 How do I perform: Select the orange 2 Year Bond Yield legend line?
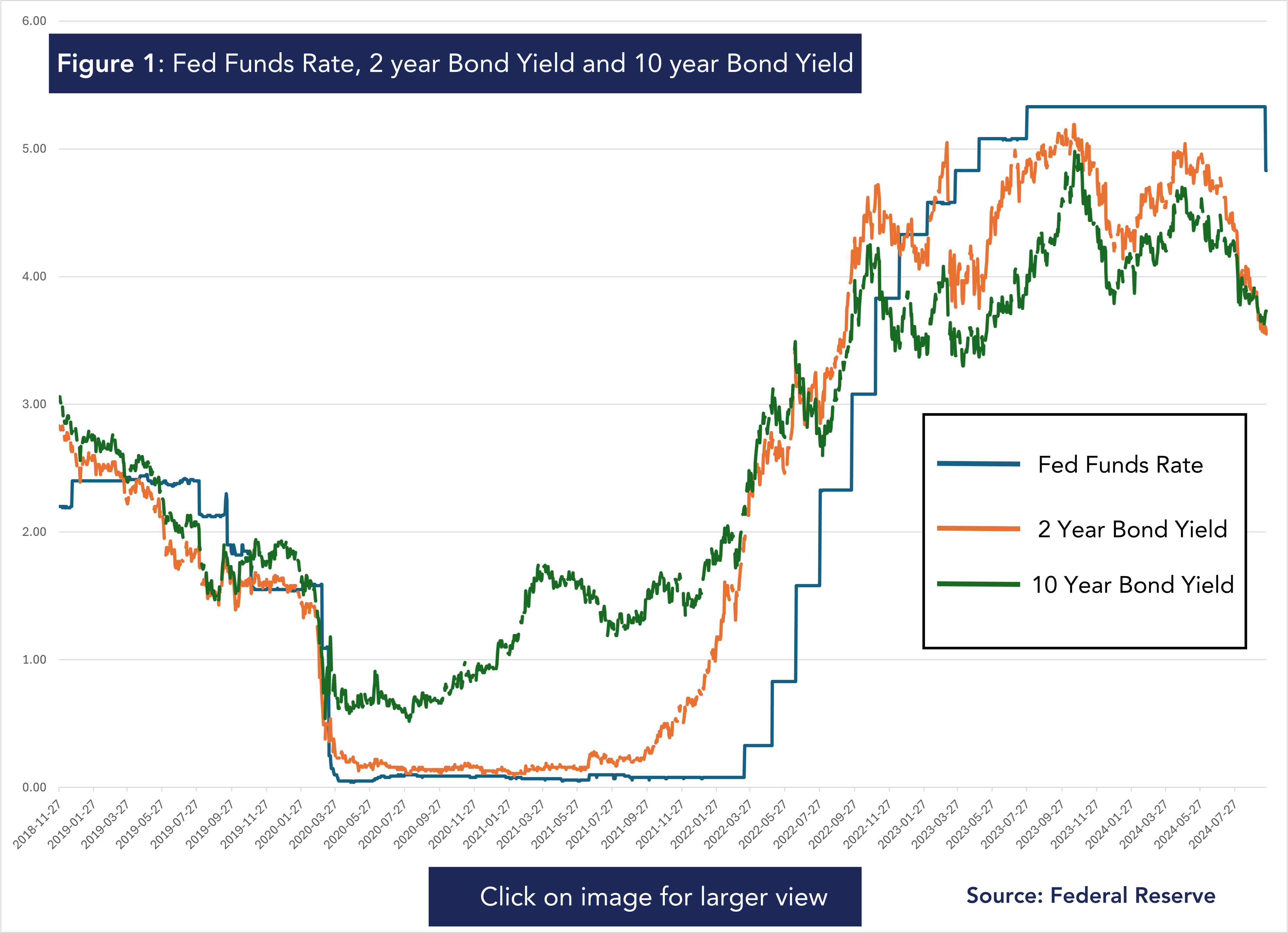pos(979,529)
